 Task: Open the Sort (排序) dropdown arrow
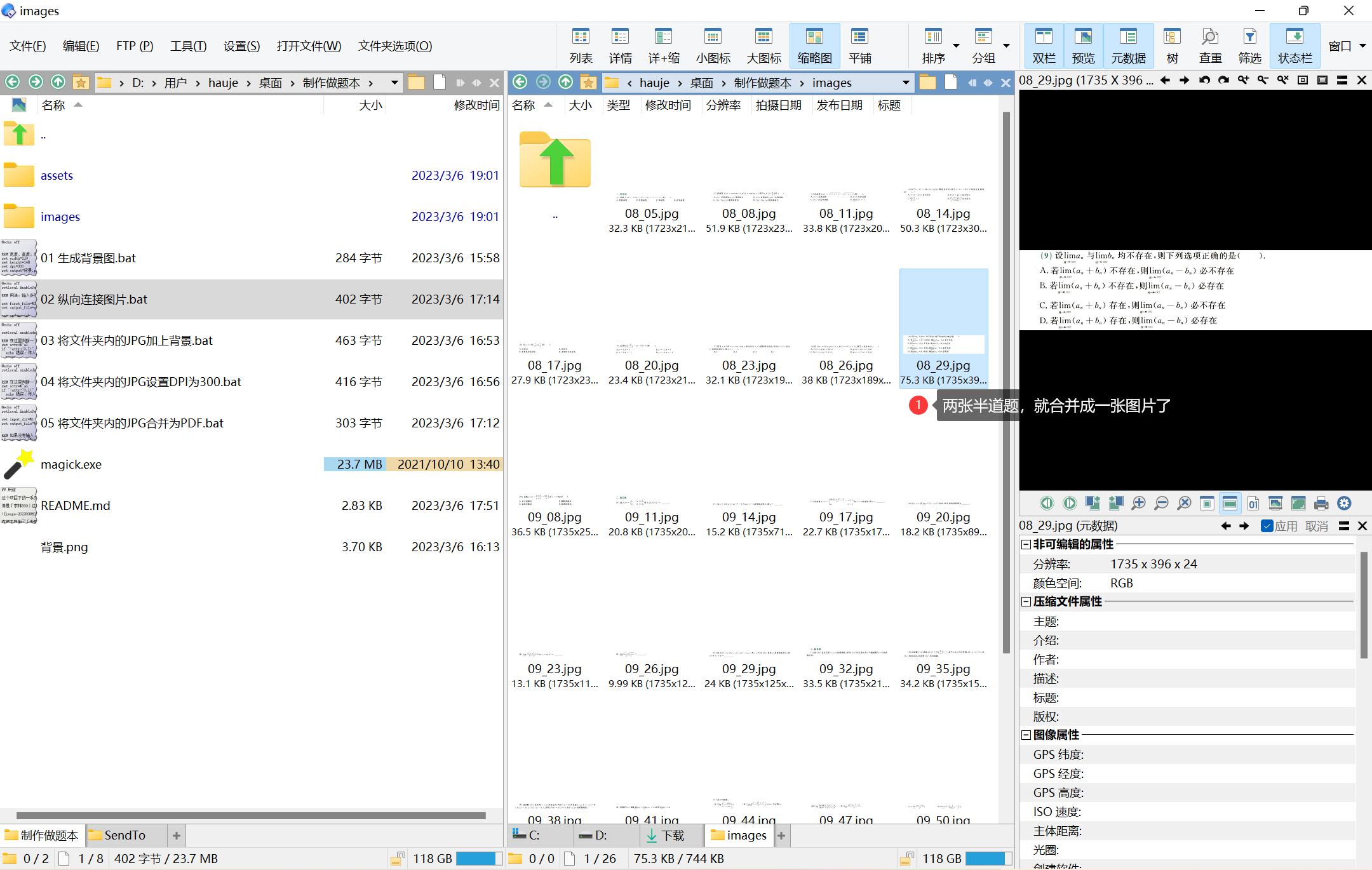pos(956,46)
